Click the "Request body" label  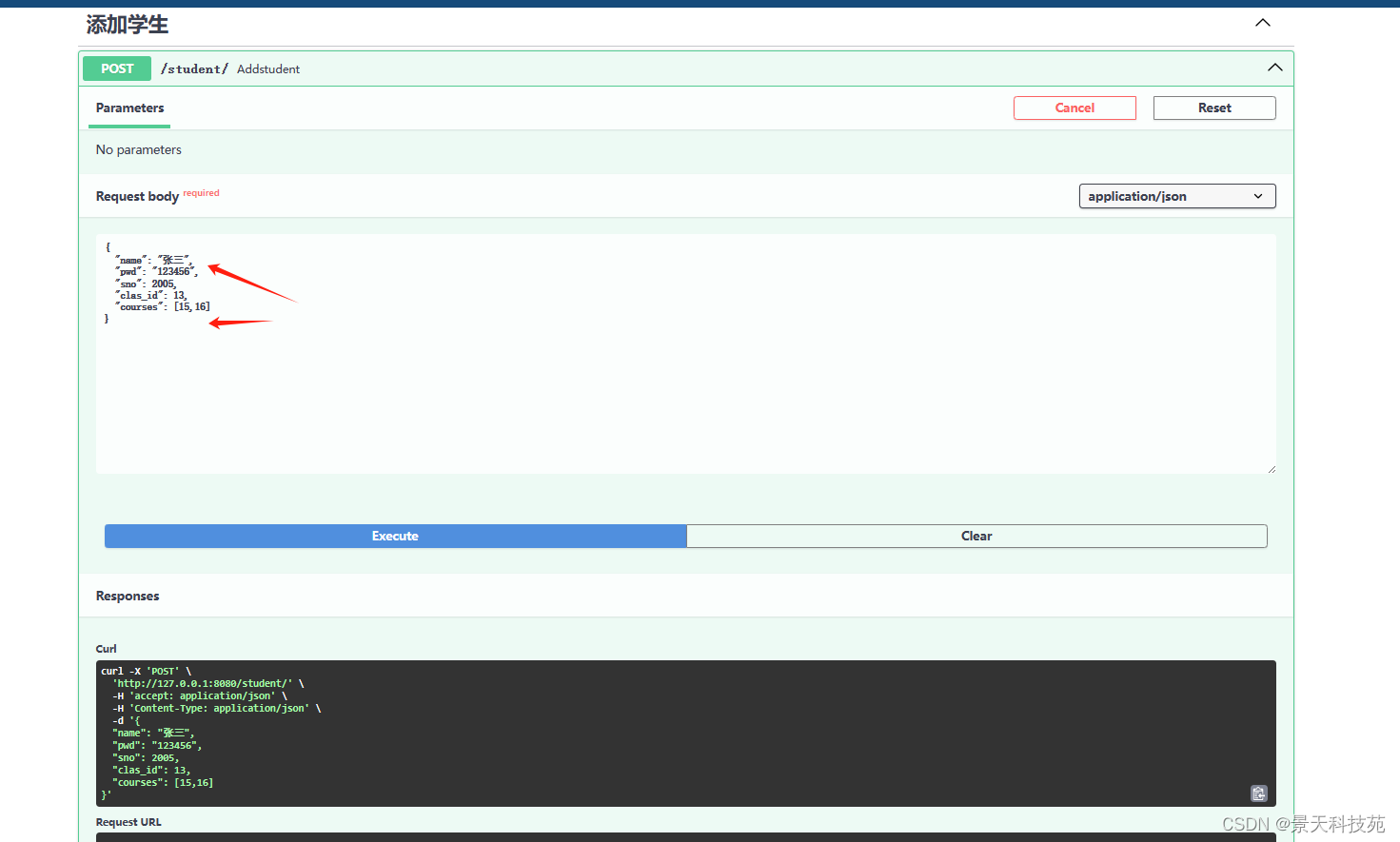[x=137, y=196]
